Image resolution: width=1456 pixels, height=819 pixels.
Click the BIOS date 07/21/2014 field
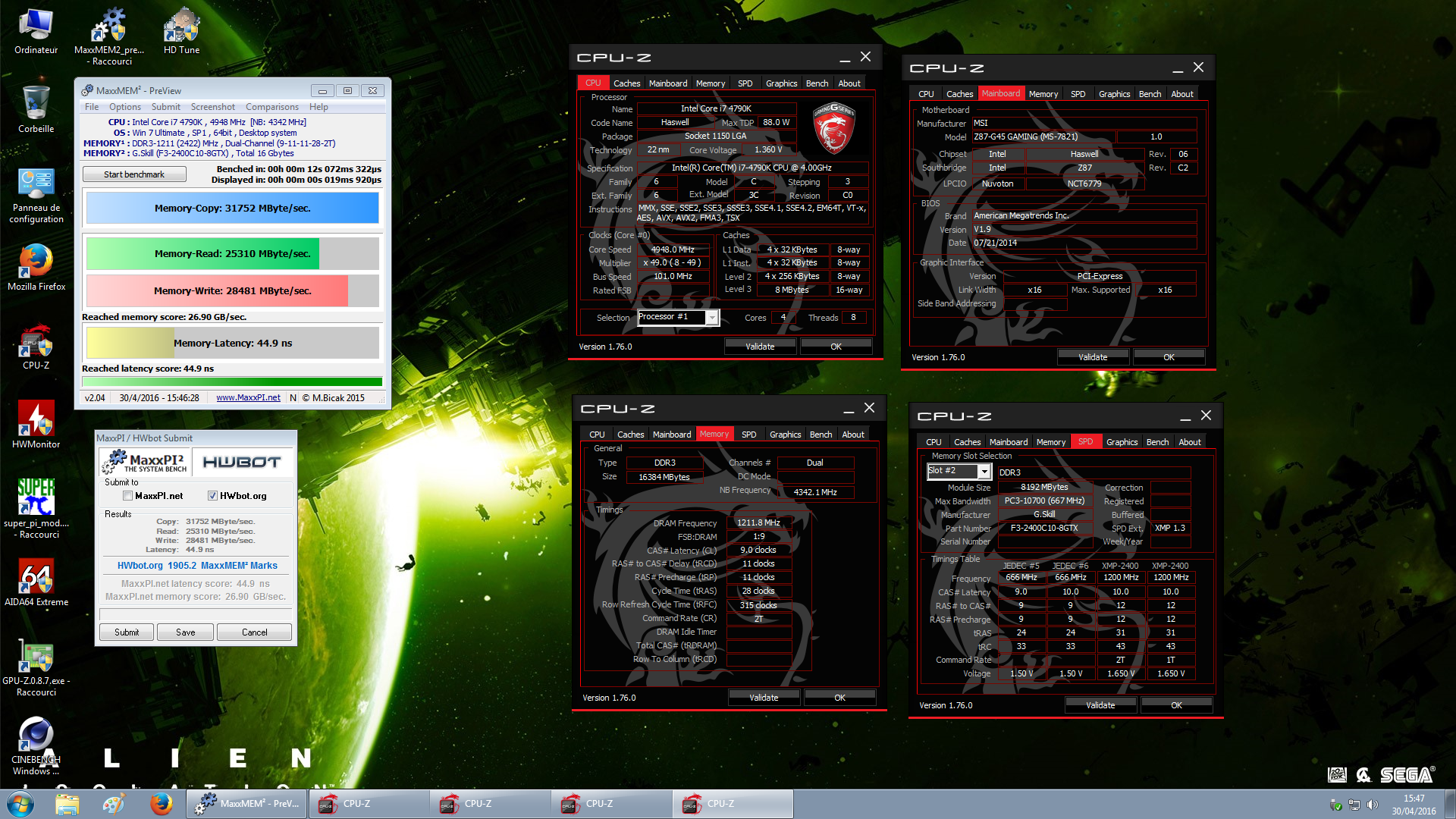coord(1084,243)
